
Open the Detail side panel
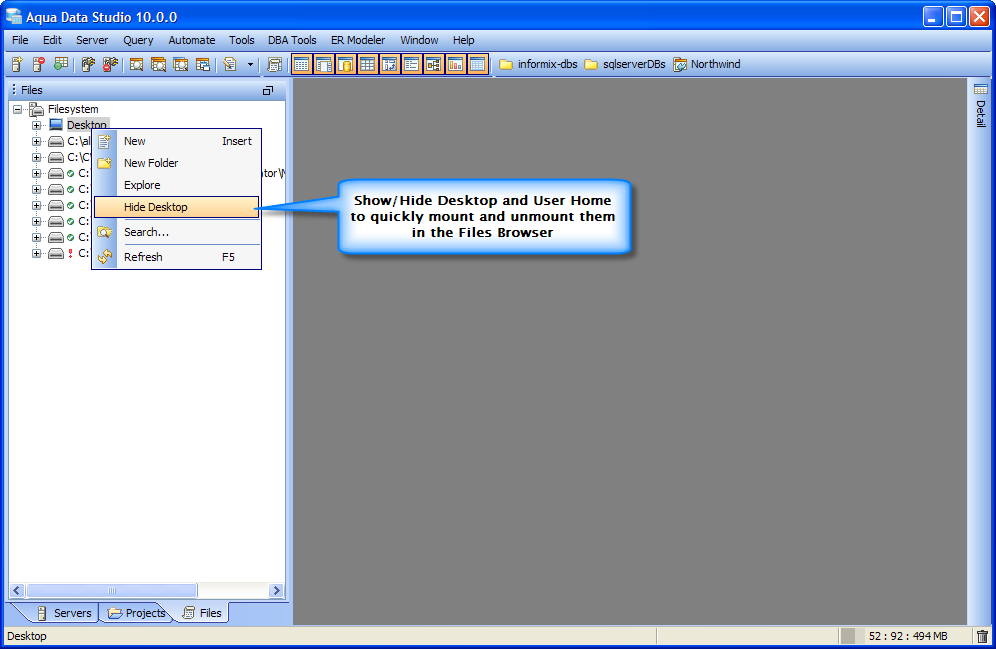981,105
